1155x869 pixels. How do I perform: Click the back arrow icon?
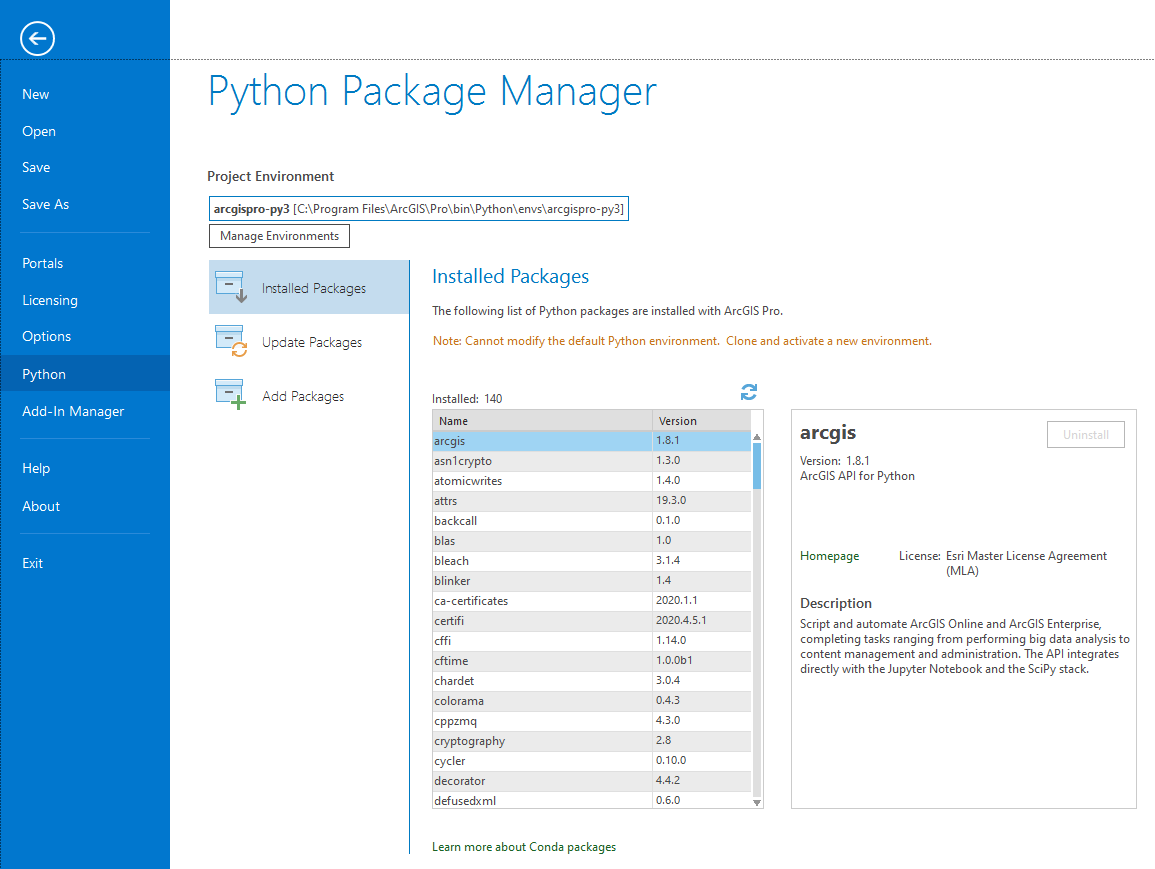coord(37,39)
